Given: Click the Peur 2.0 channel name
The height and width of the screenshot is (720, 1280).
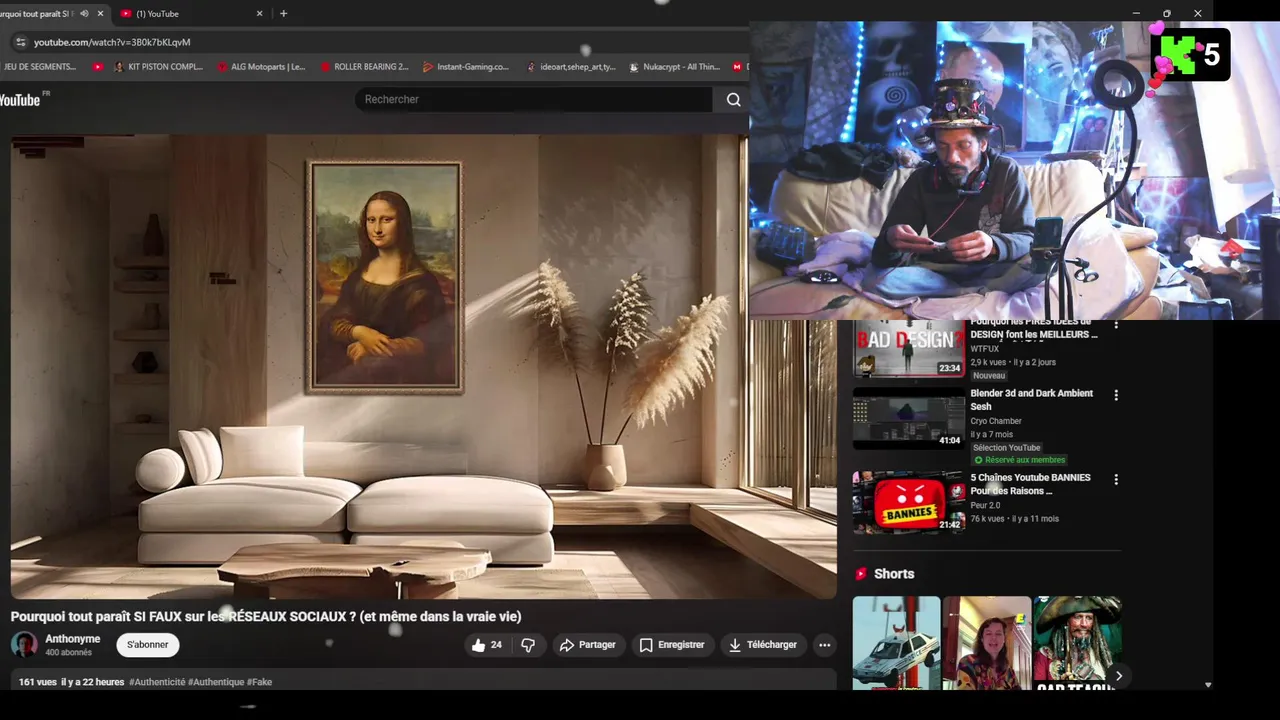Looking at the screenshot, I should coord(985,505).
